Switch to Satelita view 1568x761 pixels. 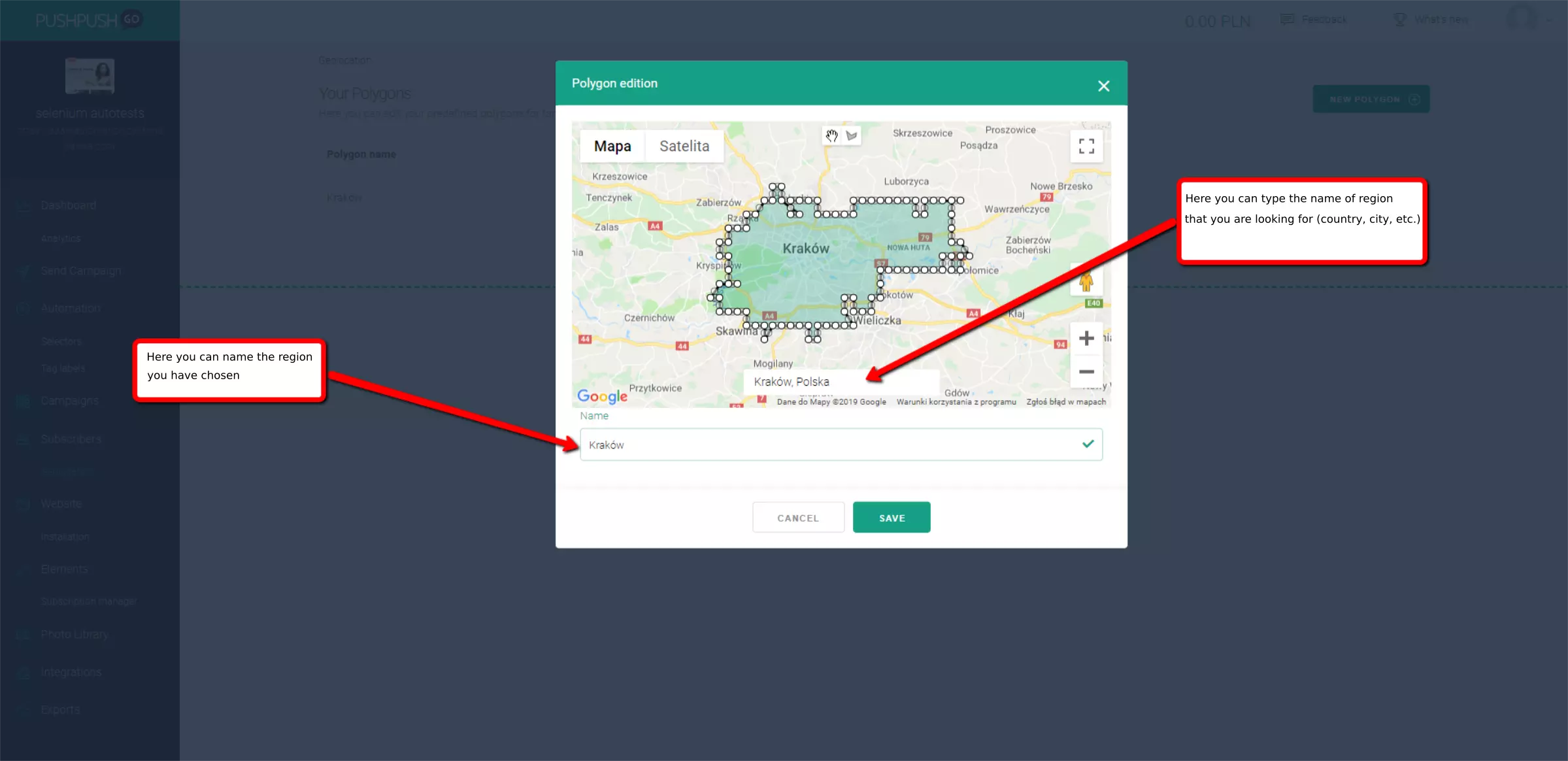pos(684,146)
